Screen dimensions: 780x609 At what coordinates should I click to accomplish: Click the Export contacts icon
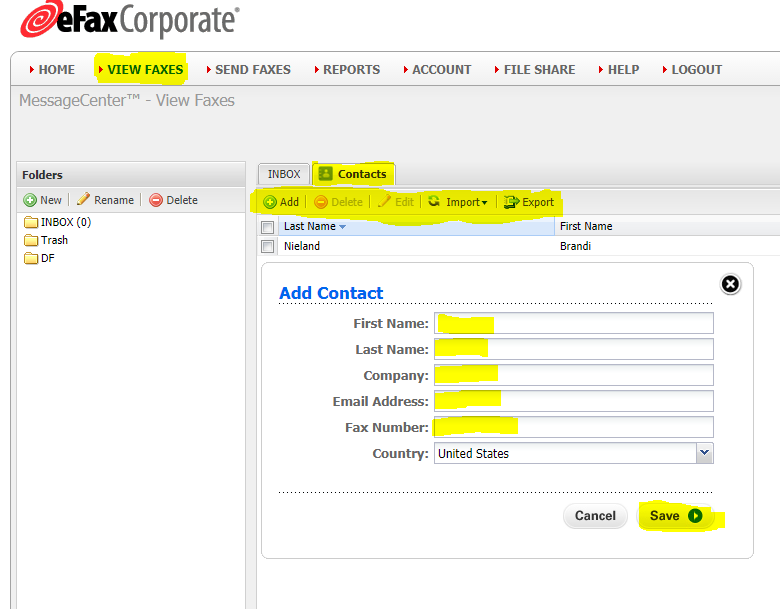(512, 202)
